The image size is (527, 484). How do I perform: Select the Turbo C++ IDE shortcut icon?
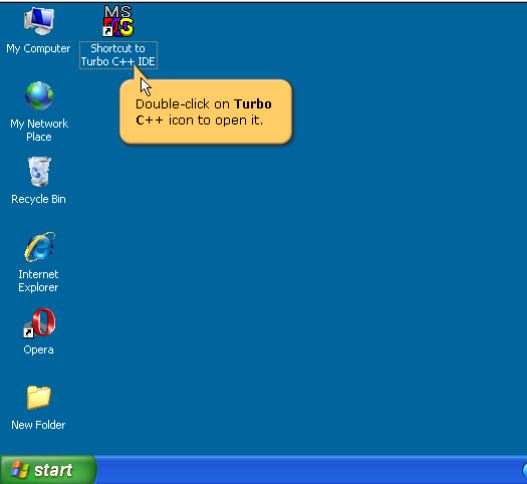pyautogui.click(x=118, y=21)
